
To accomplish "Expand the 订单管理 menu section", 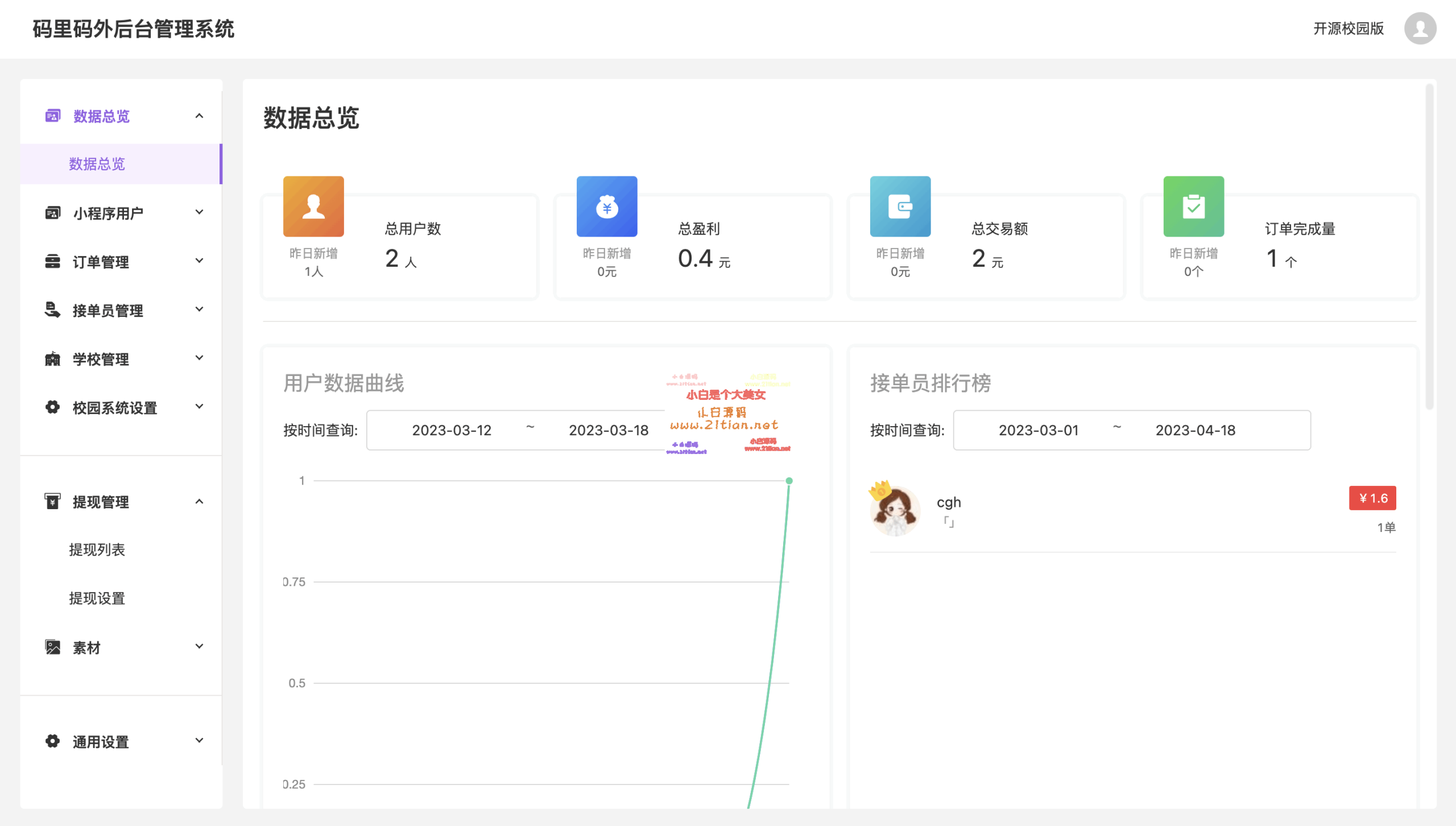I will [199, 261].
